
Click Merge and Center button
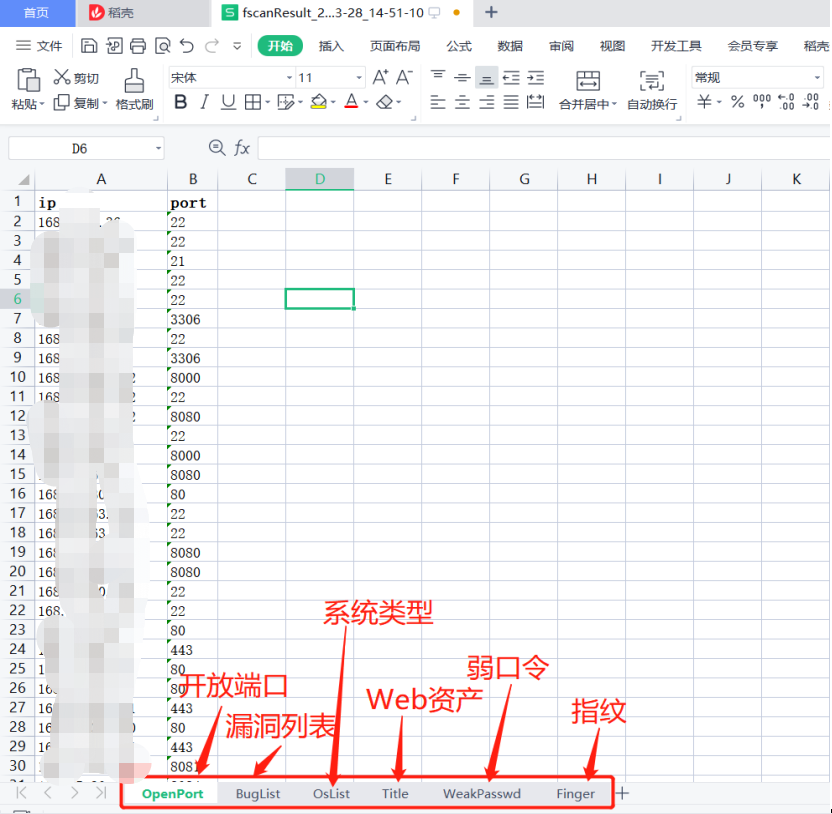tap(587, 89)
